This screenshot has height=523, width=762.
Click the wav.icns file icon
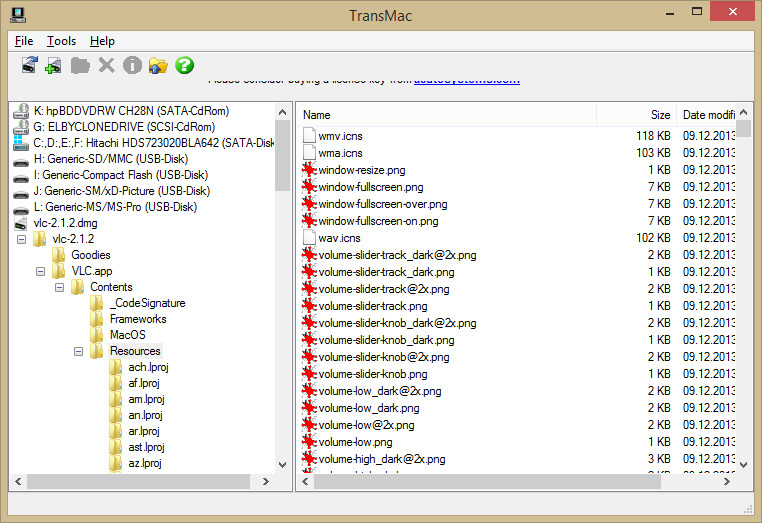click(309, 238)
